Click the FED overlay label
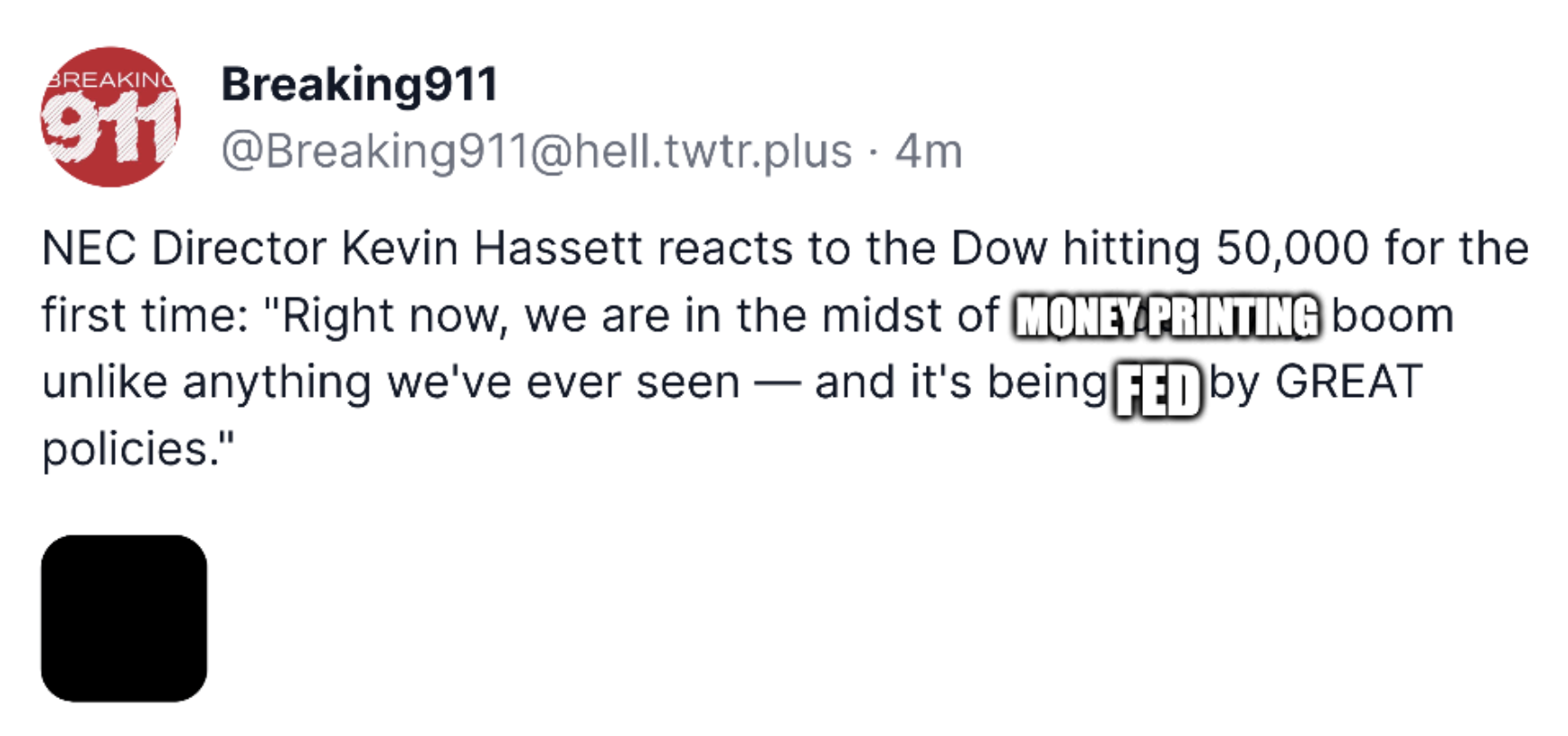The width and height of the screenshot is (1568, 736). (x=1158, y=390)
